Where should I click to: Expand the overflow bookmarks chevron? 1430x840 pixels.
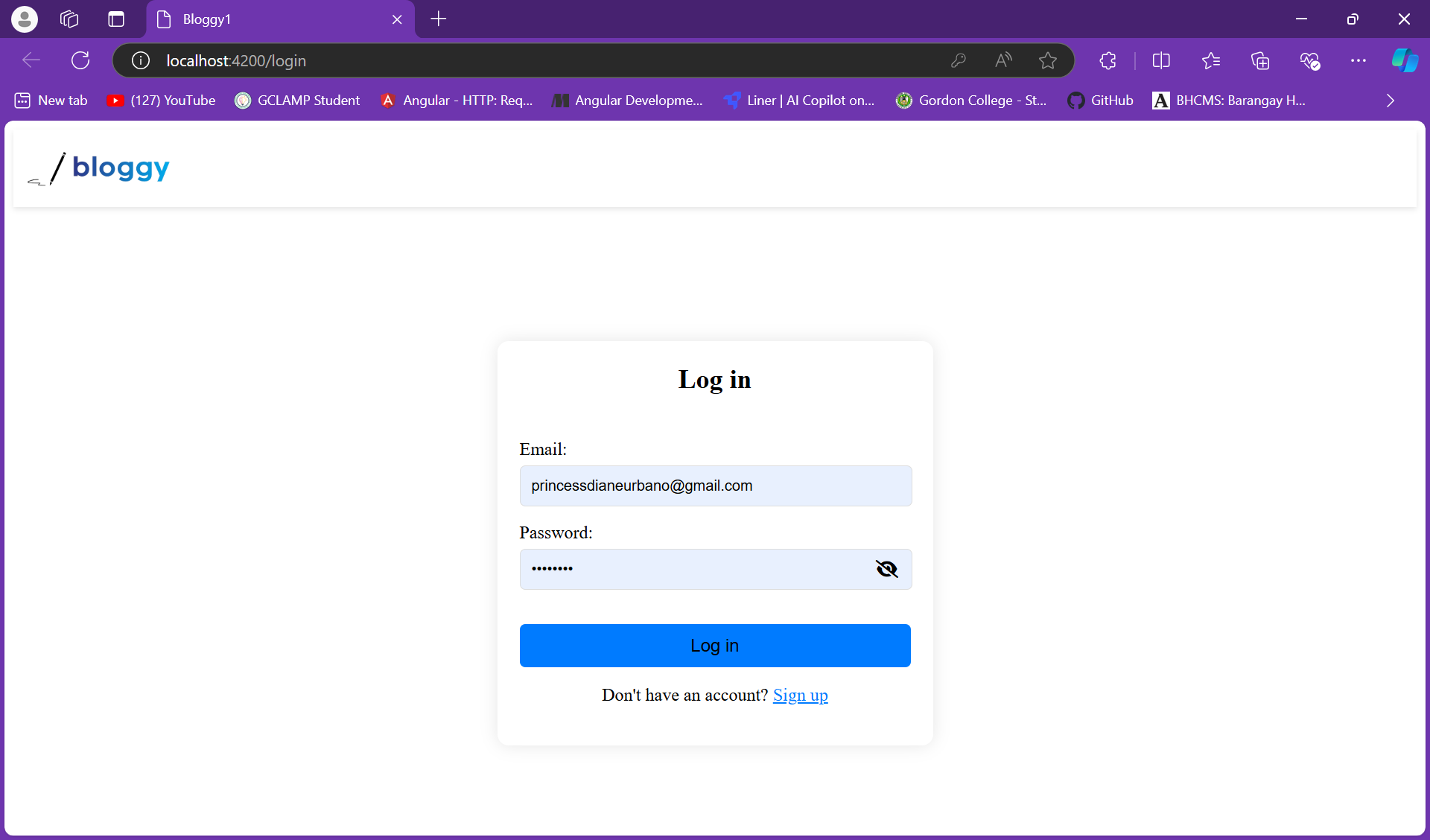click(1390, 100)
